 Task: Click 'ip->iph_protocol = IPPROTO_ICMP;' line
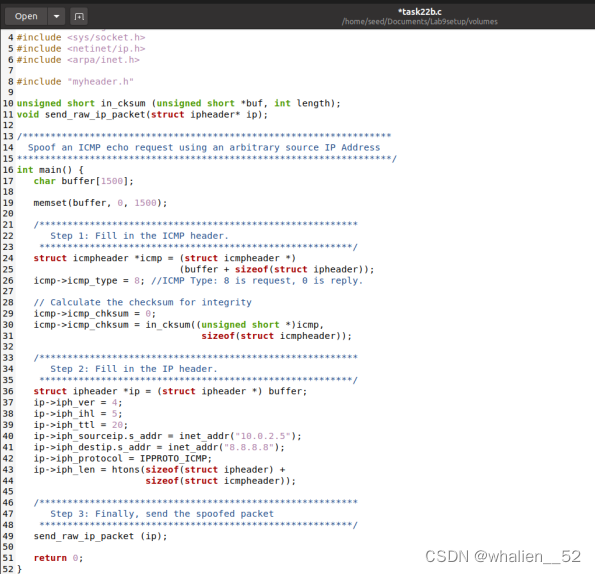pyautogui.click(x=123, y=458)
